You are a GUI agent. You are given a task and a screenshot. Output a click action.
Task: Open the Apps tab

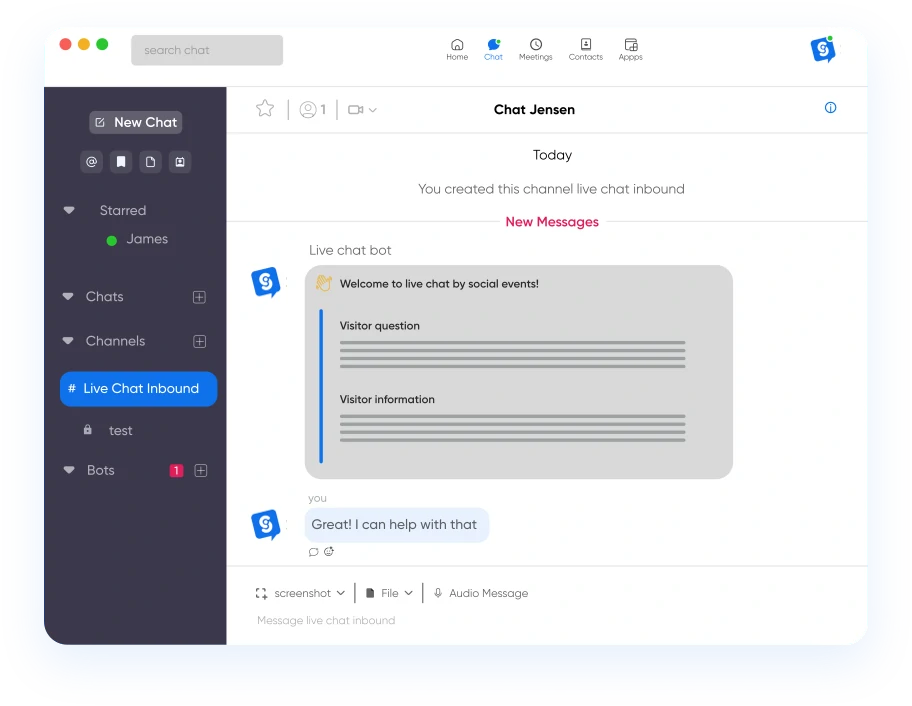coord(630,49)
